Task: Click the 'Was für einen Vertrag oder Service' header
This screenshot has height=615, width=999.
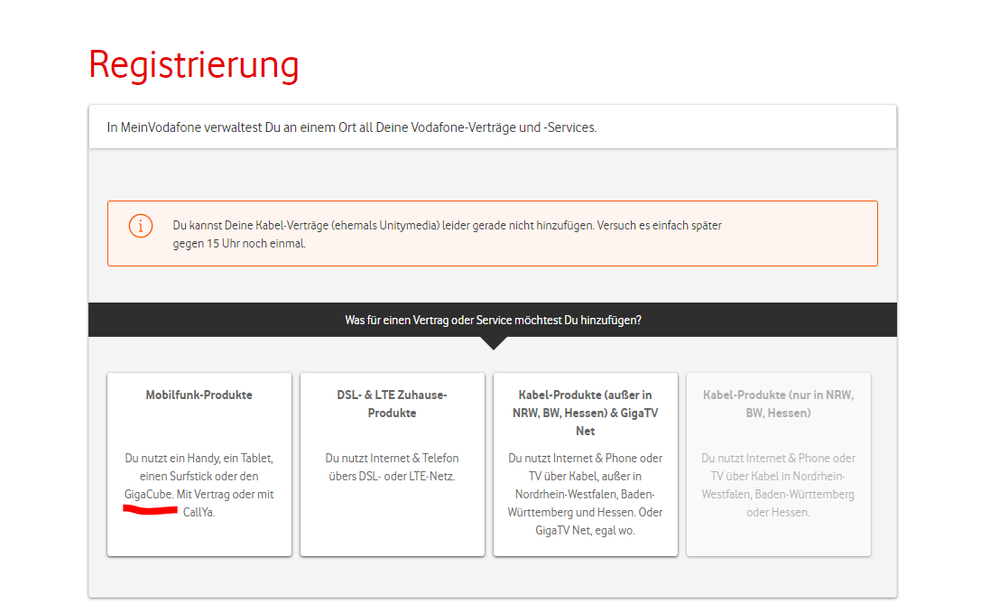Action: (x=493, y=320)
